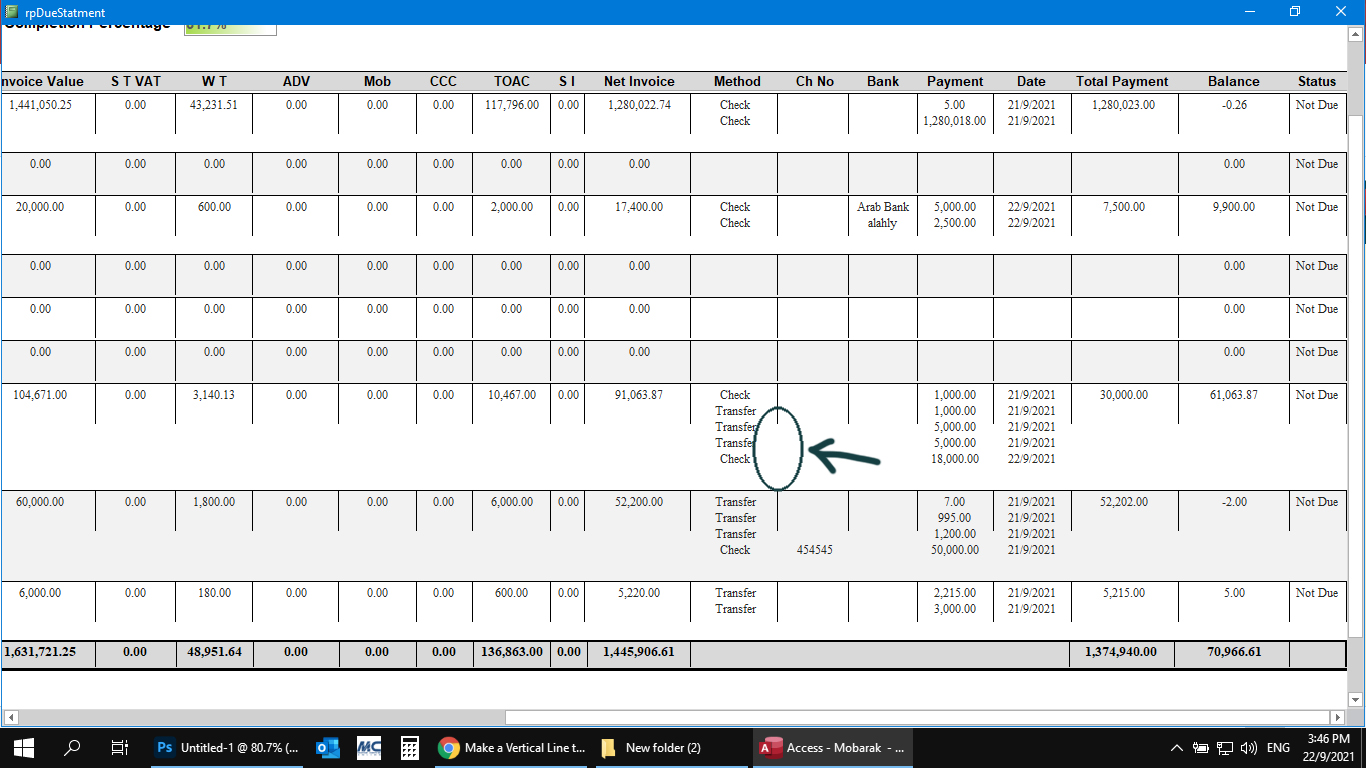Click the 'ADV' column header
1366x768 pixels.
(x=296, y=81)
